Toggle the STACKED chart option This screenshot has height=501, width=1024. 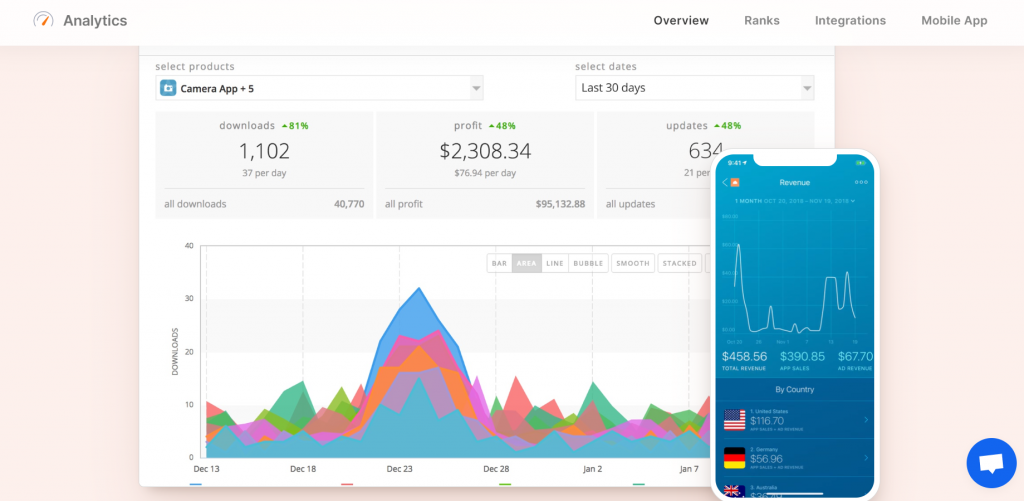click(679, 263)
